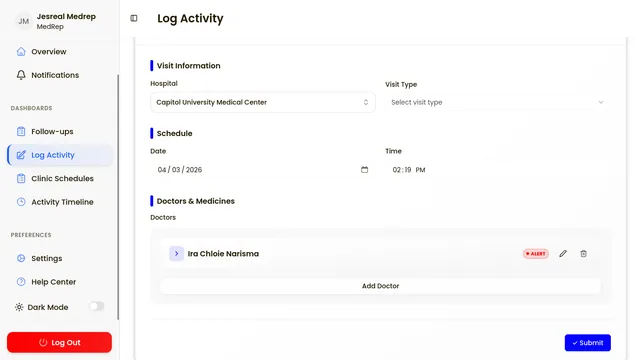Edit doctor Ira Chloie Narisma pencil icon

[x=563, y=253]
